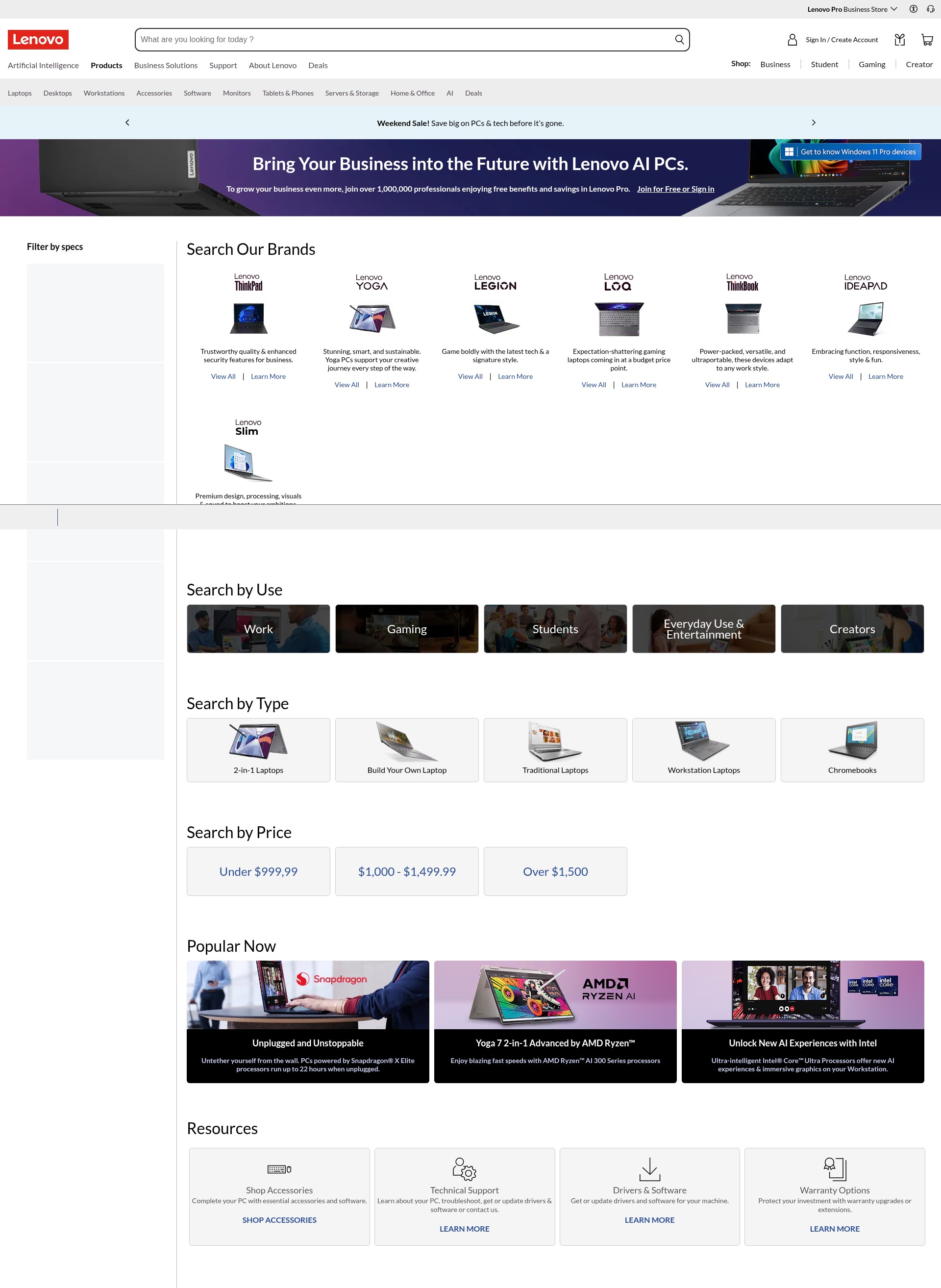The height and width of the screenshot is (1288, 941).
Task: Click the IdeaPad laptop image
Action: (x=865, y=319)
